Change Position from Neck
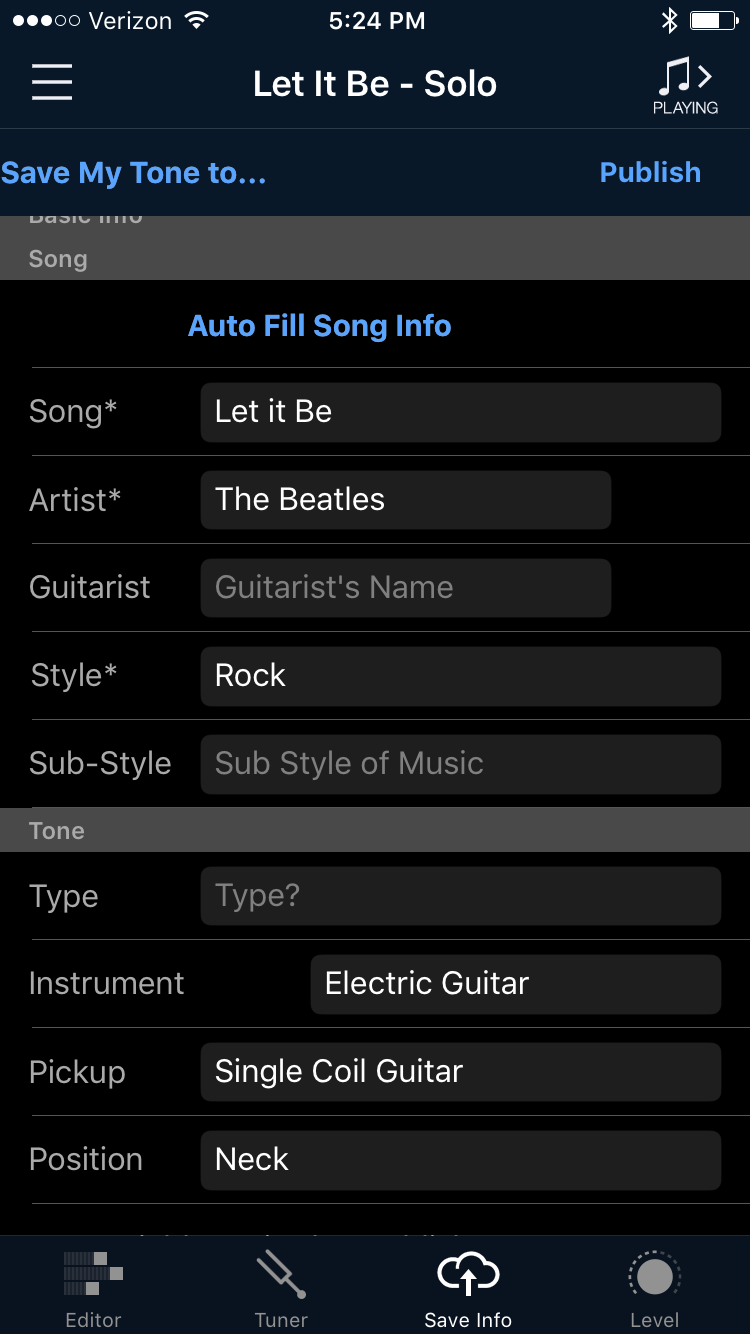 click(460, 1160)
